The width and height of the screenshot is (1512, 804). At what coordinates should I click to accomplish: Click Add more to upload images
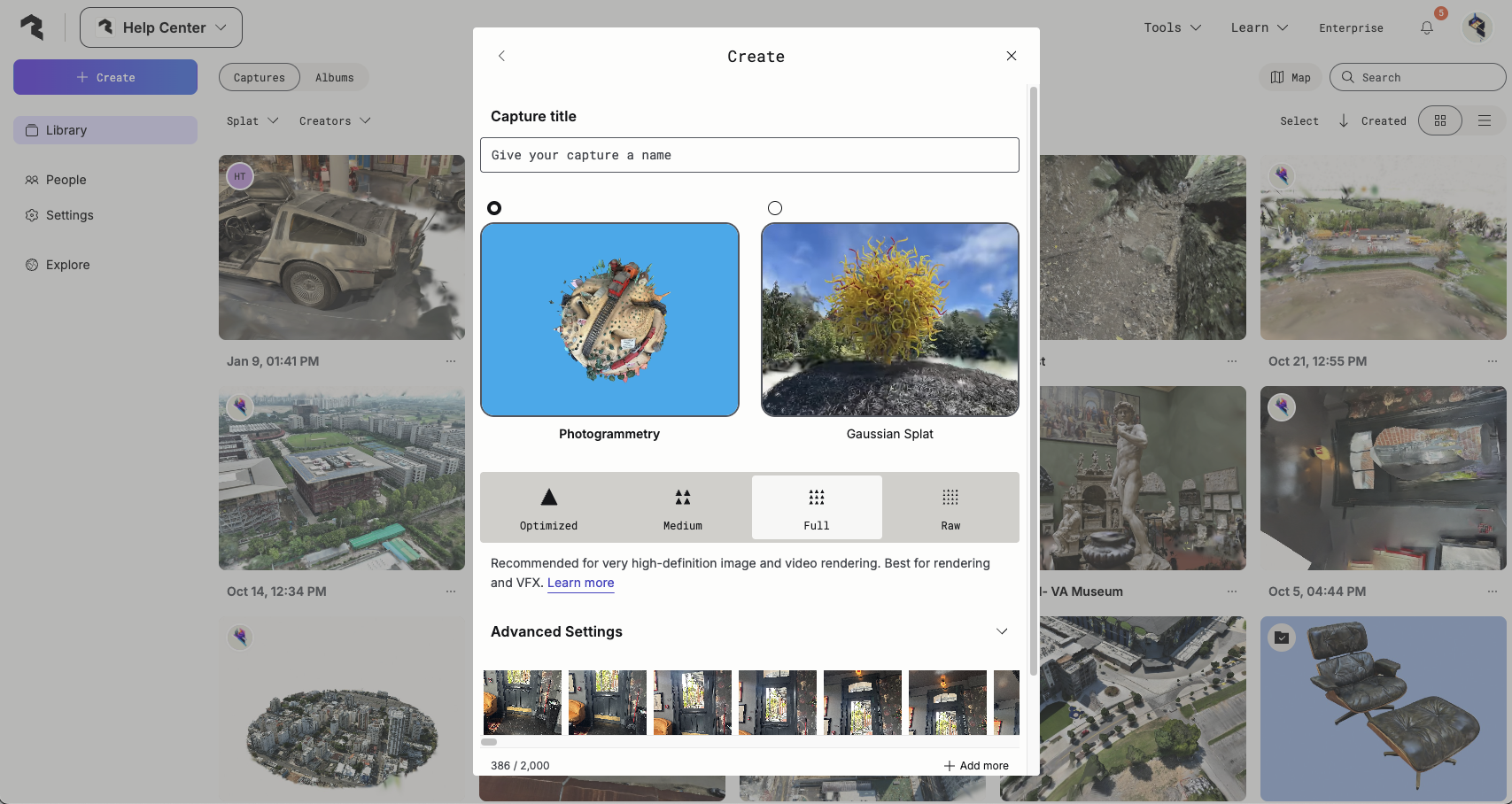click(x=975, y=766)
